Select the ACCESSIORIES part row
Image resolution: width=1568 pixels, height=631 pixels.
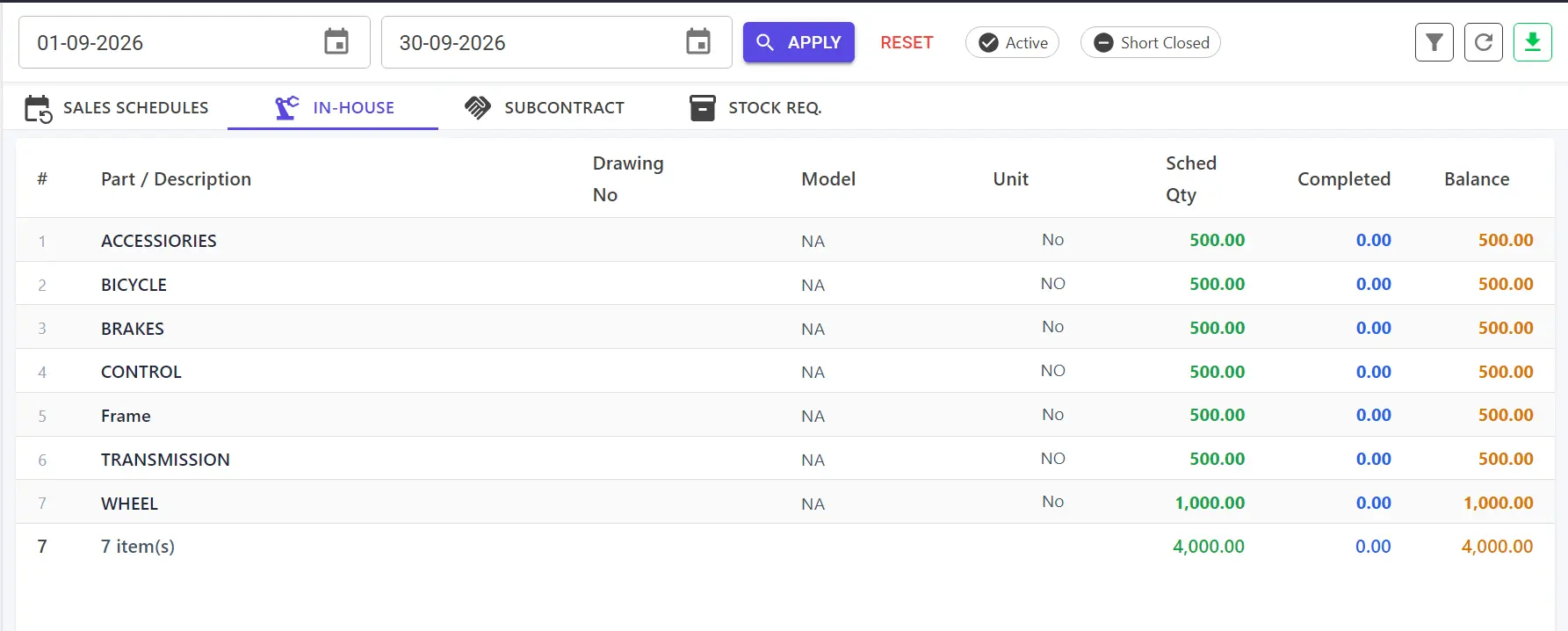(x=785, y=240)
